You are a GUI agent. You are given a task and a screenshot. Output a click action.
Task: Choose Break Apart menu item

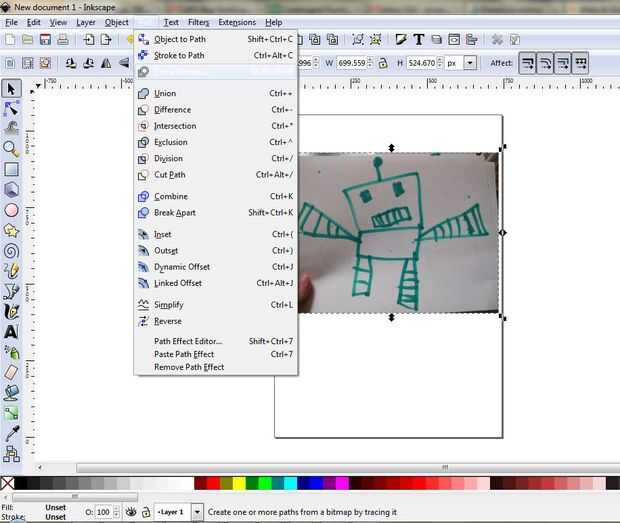pos(215,213)
